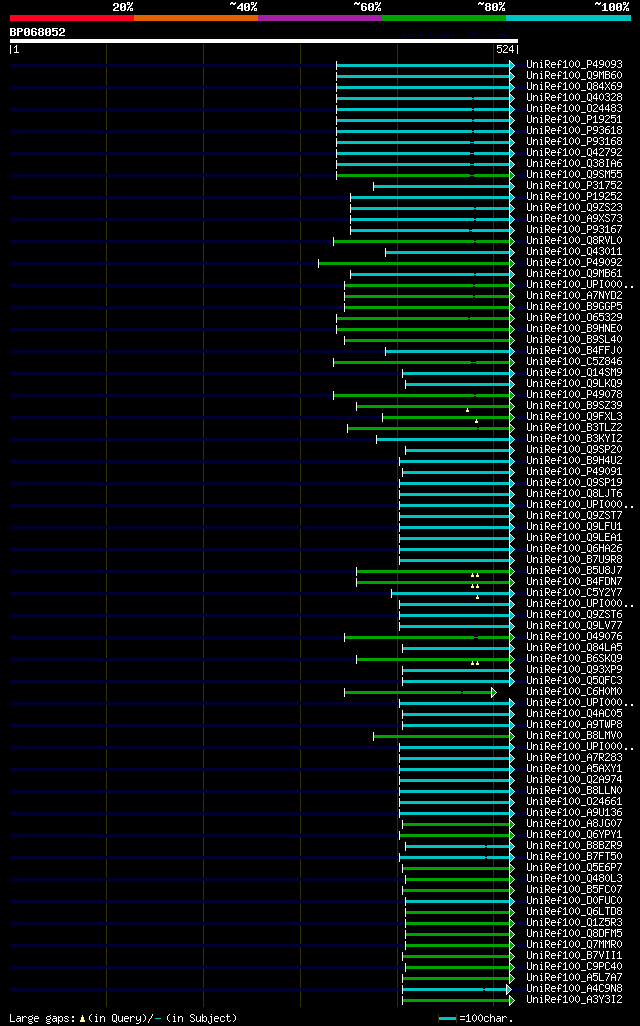This screenshot has width=640, height=1026.
Task: Open hit UniRef100_Q9MB60
Action: pos(575,75)
